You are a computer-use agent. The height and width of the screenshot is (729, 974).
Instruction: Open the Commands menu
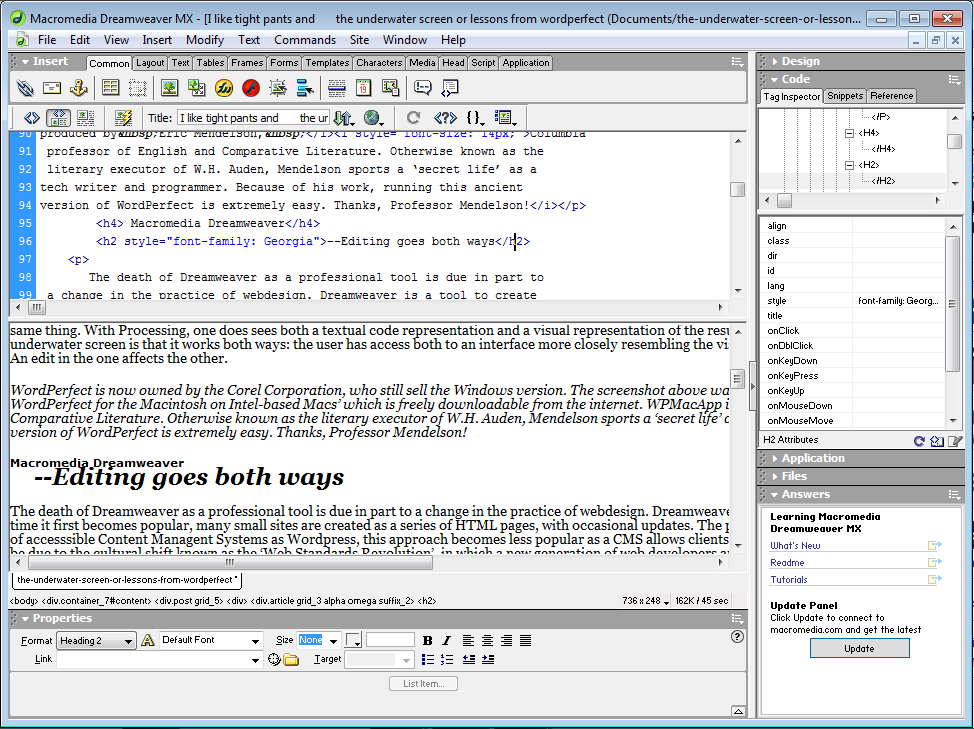point(304,40)
